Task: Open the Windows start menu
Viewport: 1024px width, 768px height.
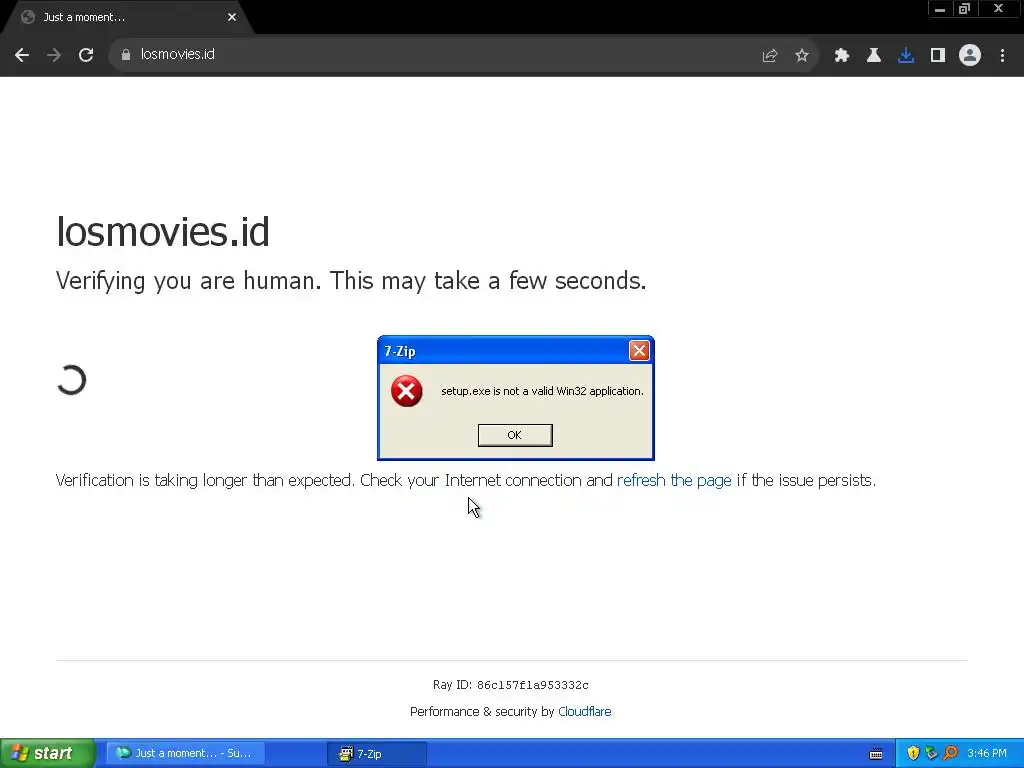Action: (48, 753)
